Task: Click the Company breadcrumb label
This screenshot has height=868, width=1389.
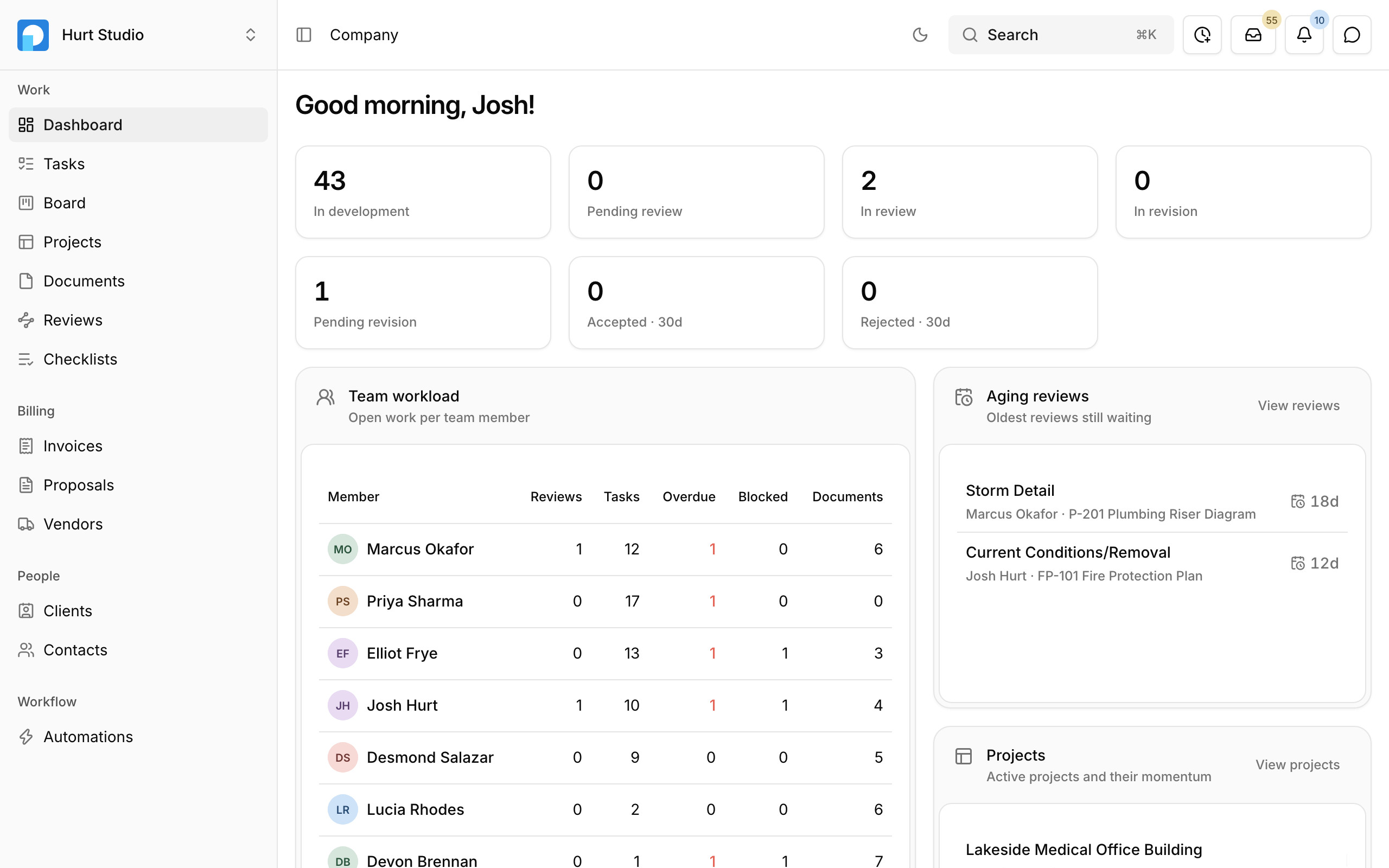Action: click(364, 35)
